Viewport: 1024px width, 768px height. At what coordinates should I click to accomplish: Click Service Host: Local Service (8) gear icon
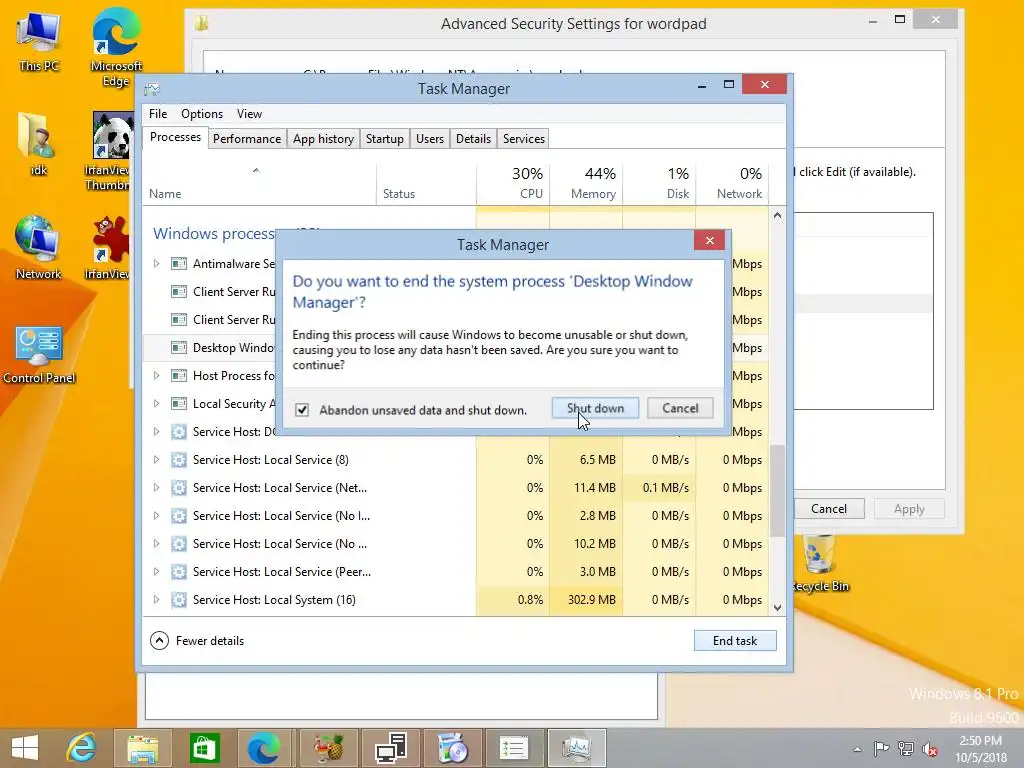point(178,460)
